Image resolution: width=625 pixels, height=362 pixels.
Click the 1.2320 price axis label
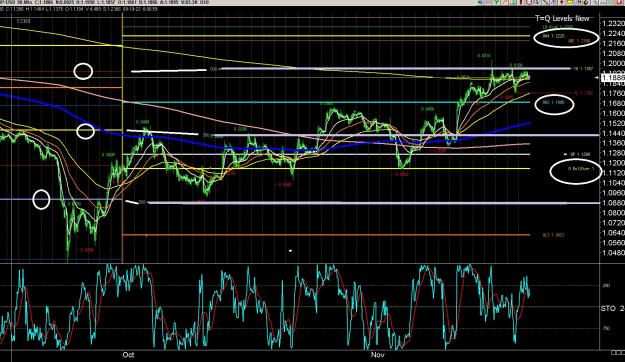(614, 24)
